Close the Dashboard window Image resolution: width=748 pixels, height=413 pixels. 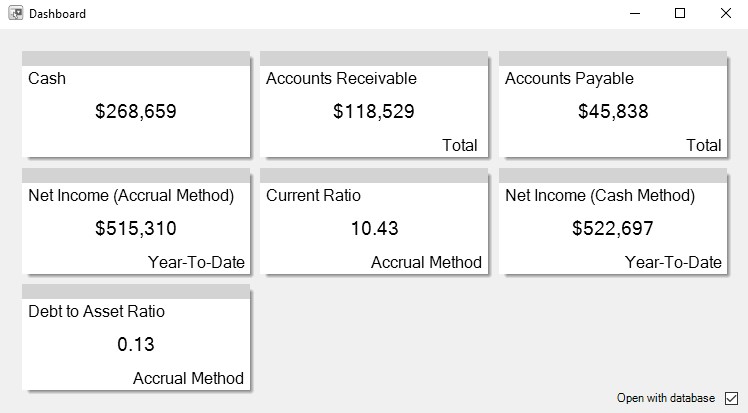click(725, 14)
